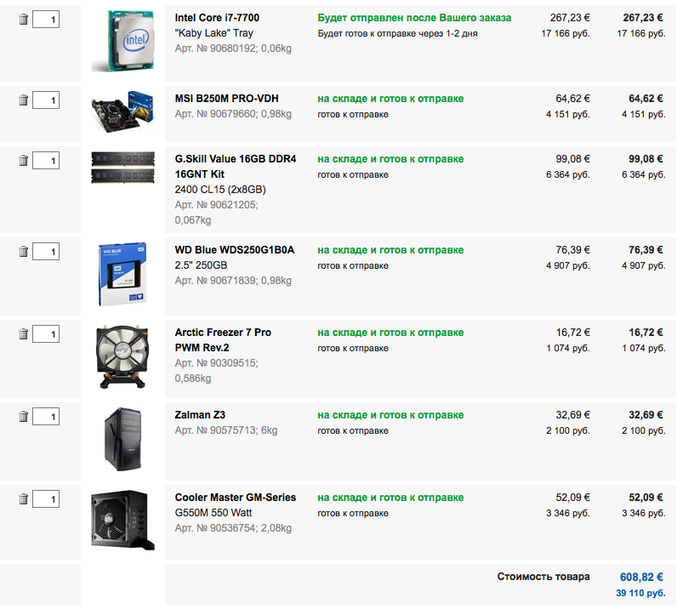This screenshot has width=700, height=609.
Task: Remove MSI B250M PRO-VDH via trash icon
Action: click(23, 100)
